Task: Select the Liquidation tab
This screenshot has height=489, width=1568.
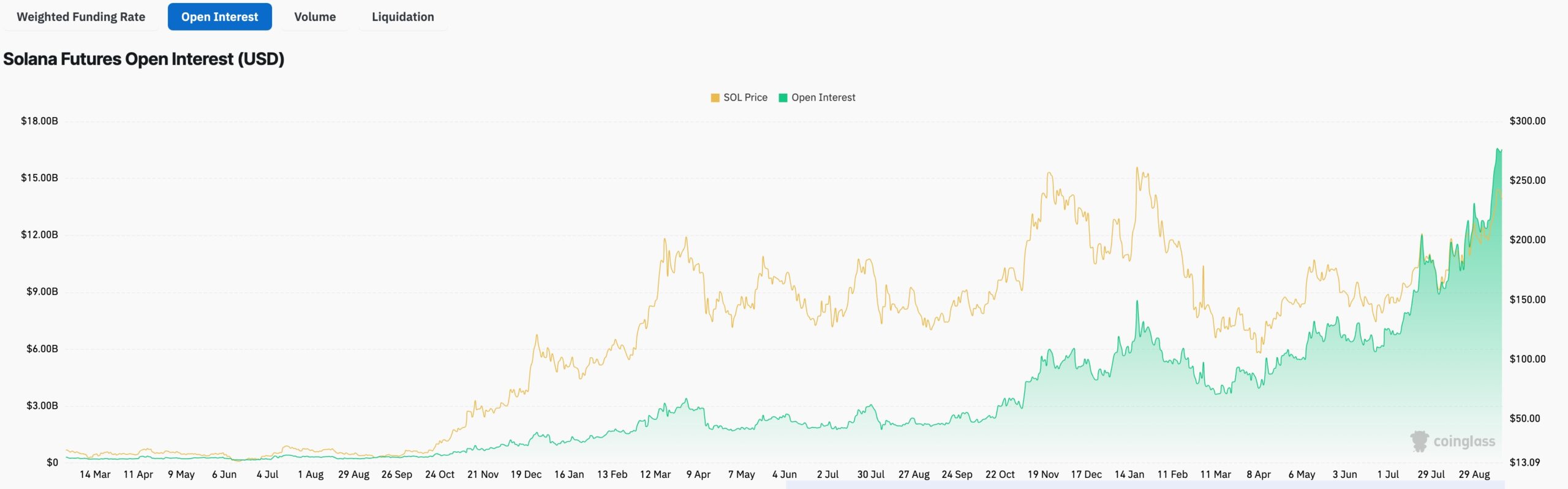Action: 402,17
